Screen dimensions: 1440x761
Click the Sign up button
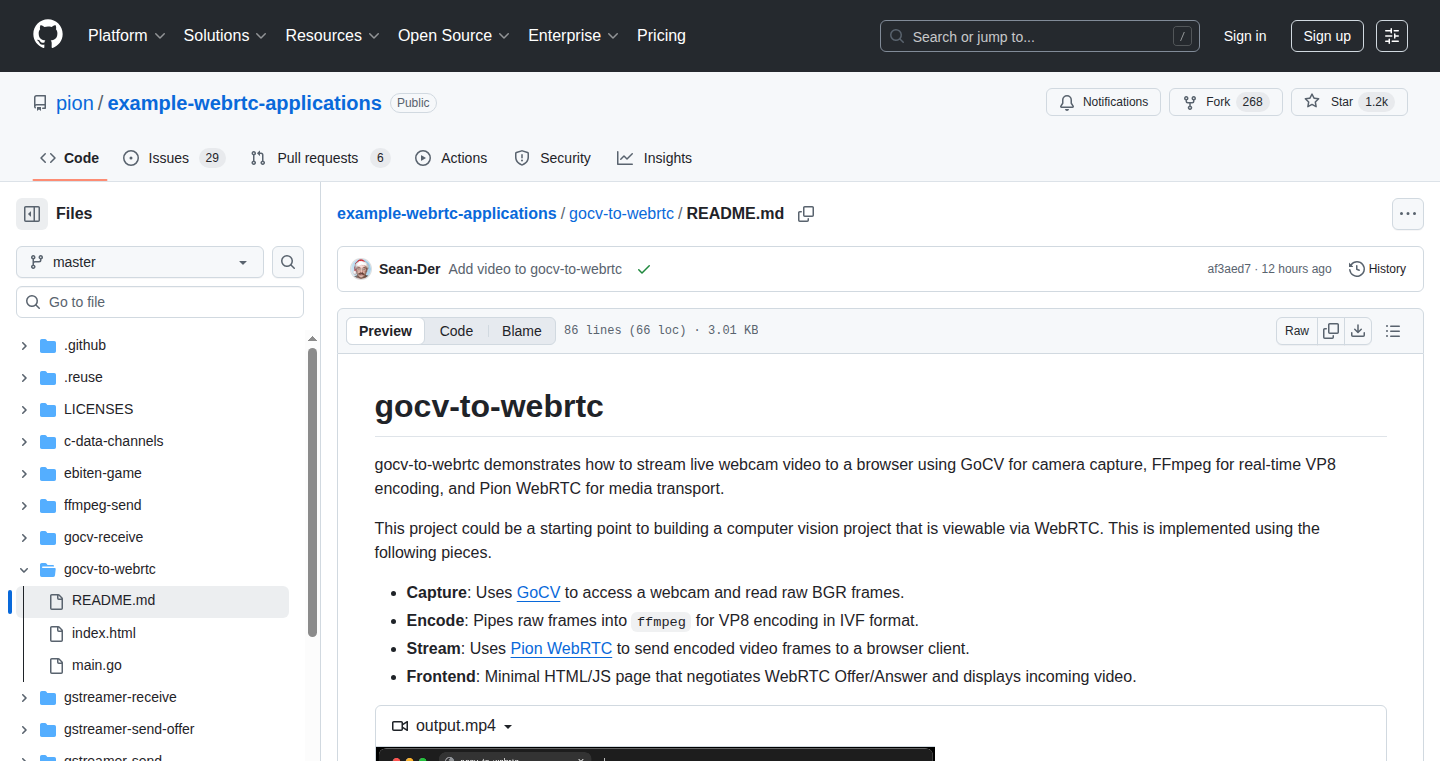click(x=1327, y=36)
